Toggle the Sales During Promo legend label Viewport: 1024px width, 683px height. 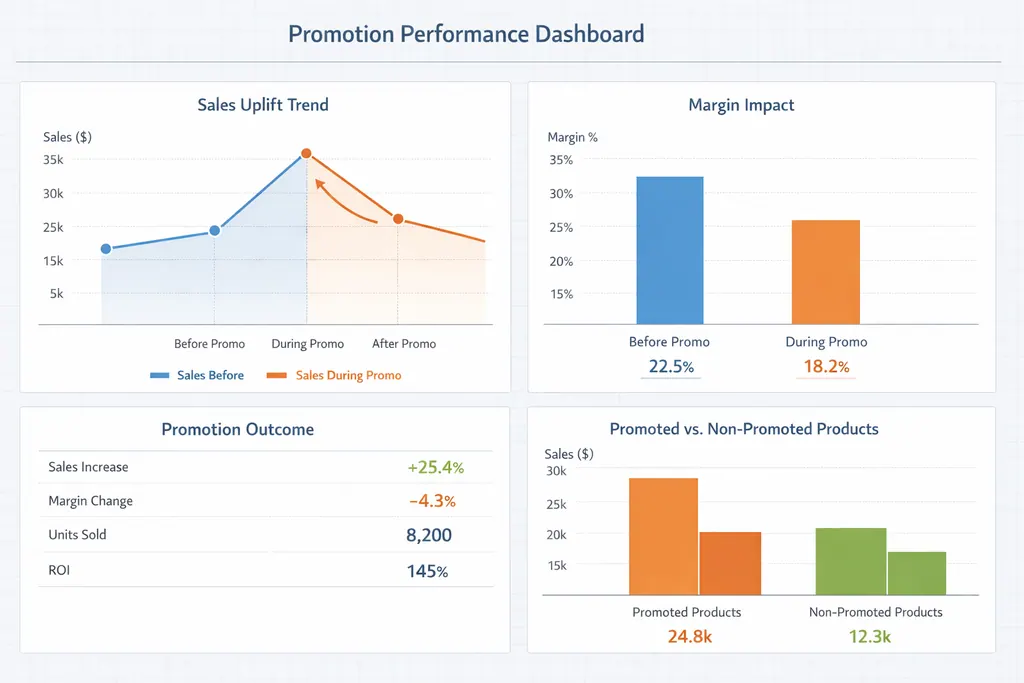(x=348, y=376)
